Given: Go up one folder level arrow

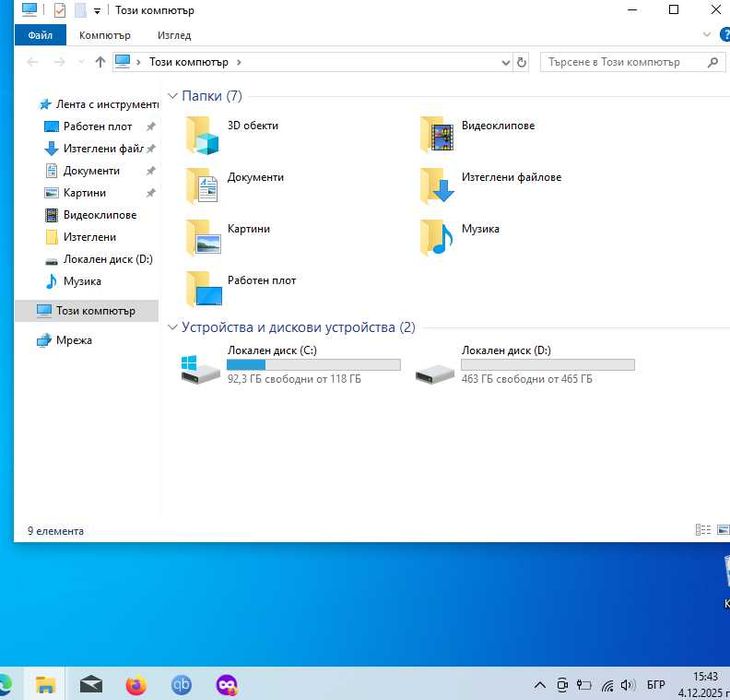Looking at the screenshot, I should pyautogui.click(x=100, y=62).
